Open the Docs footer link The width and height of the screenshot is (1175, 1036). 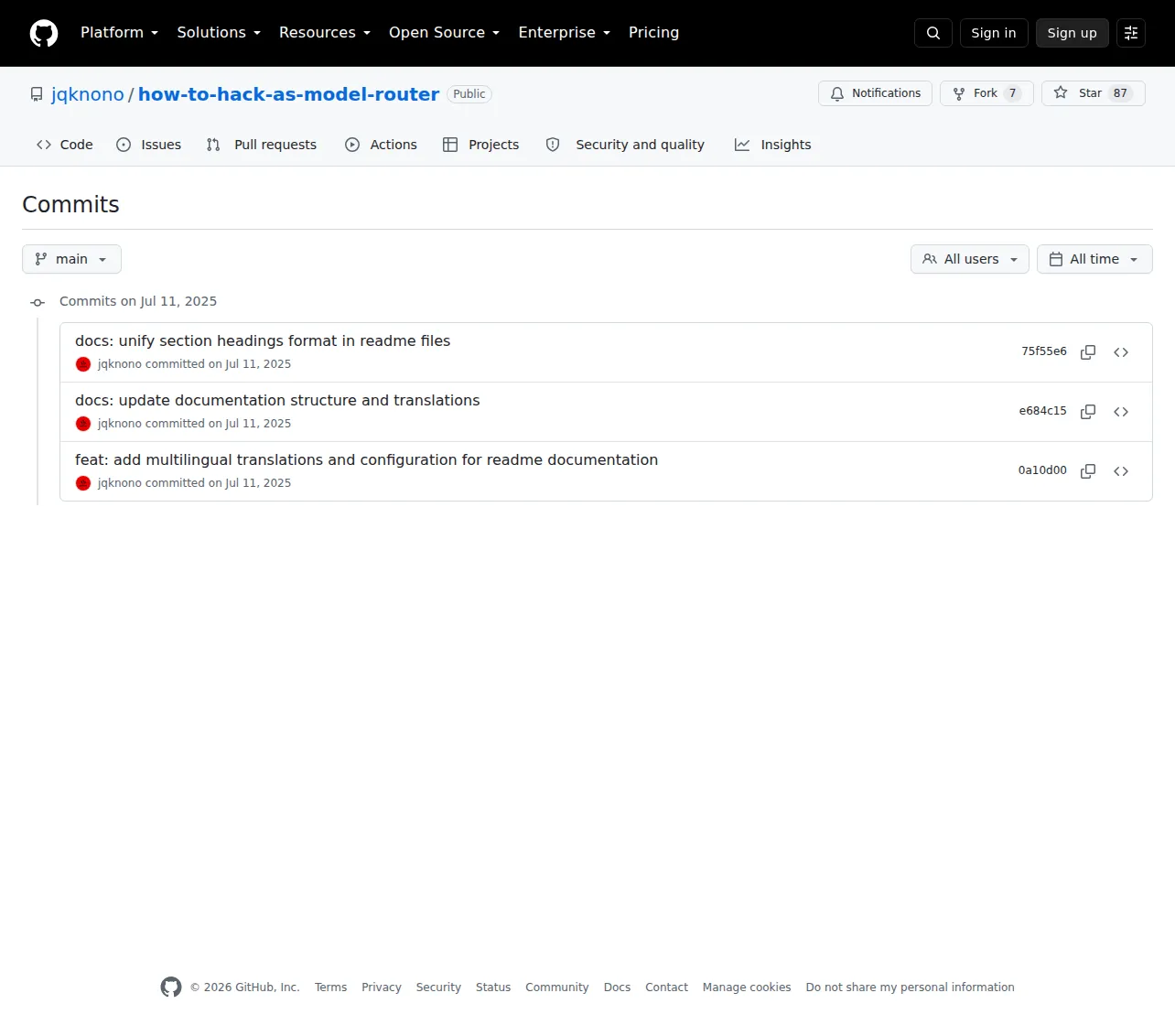pos(617,987)
